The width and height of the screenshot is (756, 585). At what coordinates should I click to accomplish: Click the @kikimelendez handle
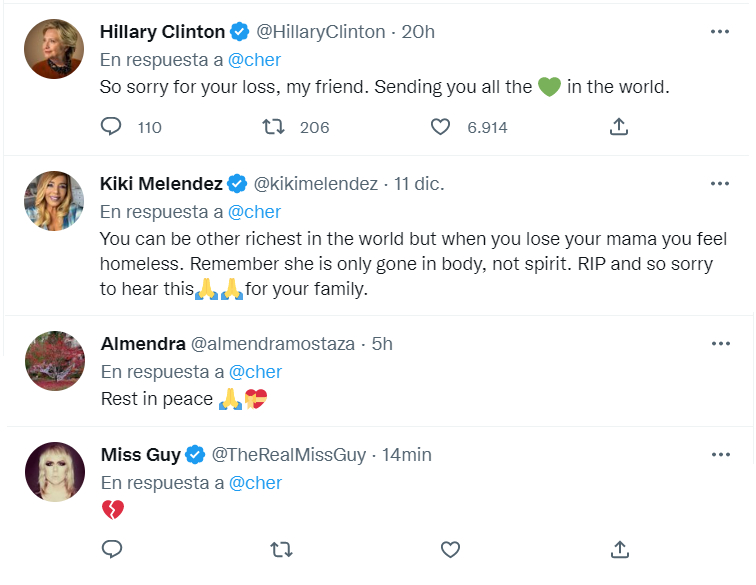(315, 184)
